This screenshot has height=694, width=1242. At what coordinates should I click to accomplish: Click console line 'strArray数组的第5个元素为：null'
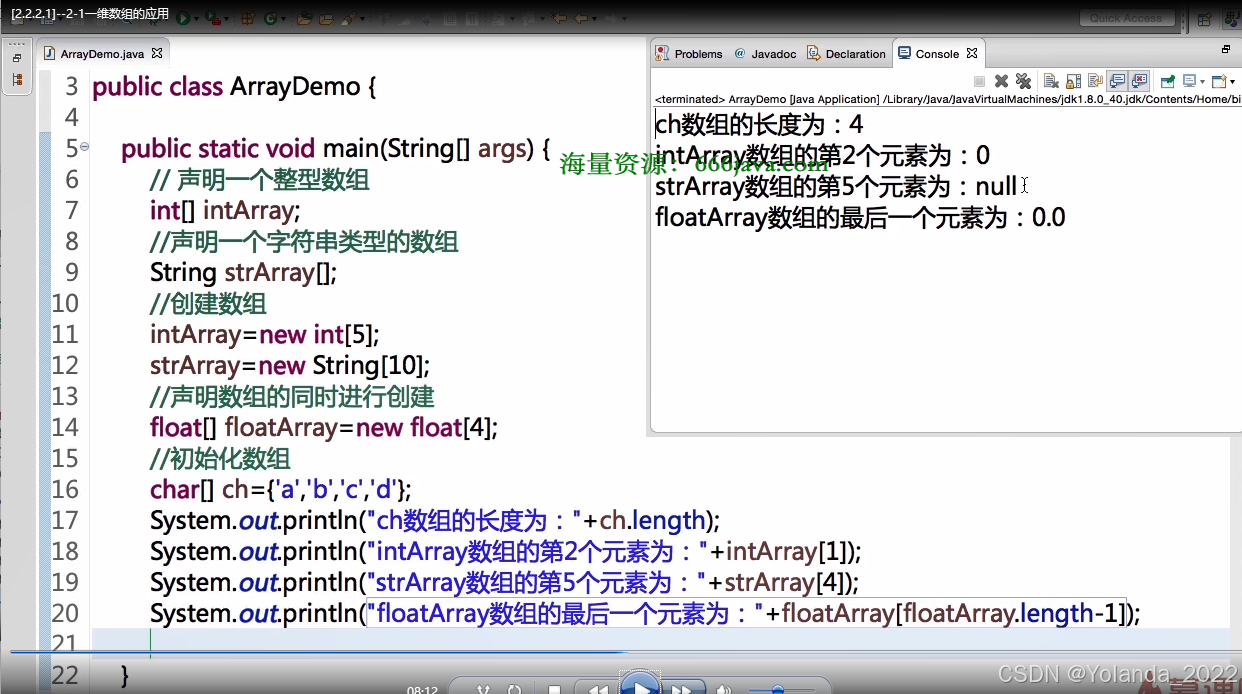click(x=836, y=186)
